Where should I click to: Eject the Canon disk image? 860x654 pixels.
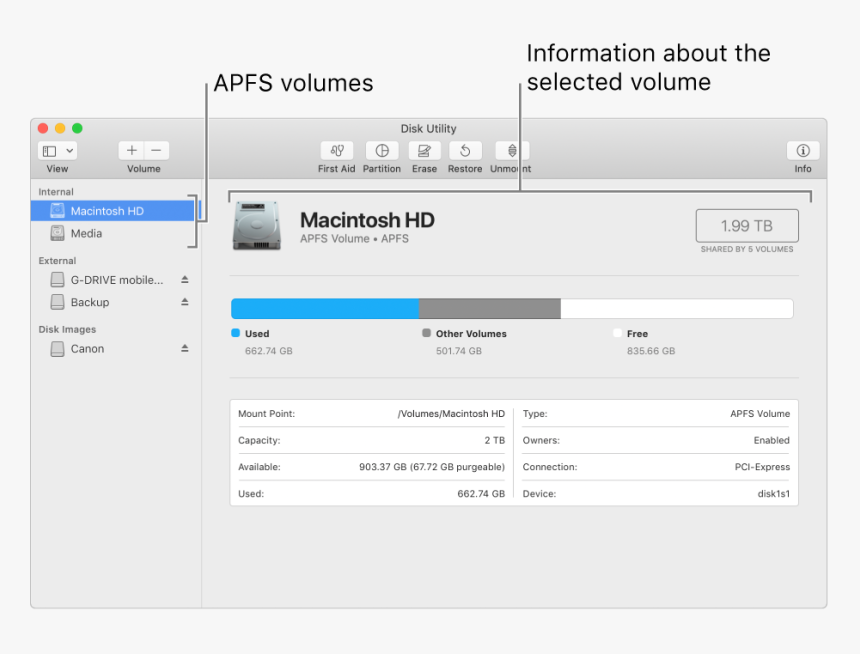(x=185, y=348)
